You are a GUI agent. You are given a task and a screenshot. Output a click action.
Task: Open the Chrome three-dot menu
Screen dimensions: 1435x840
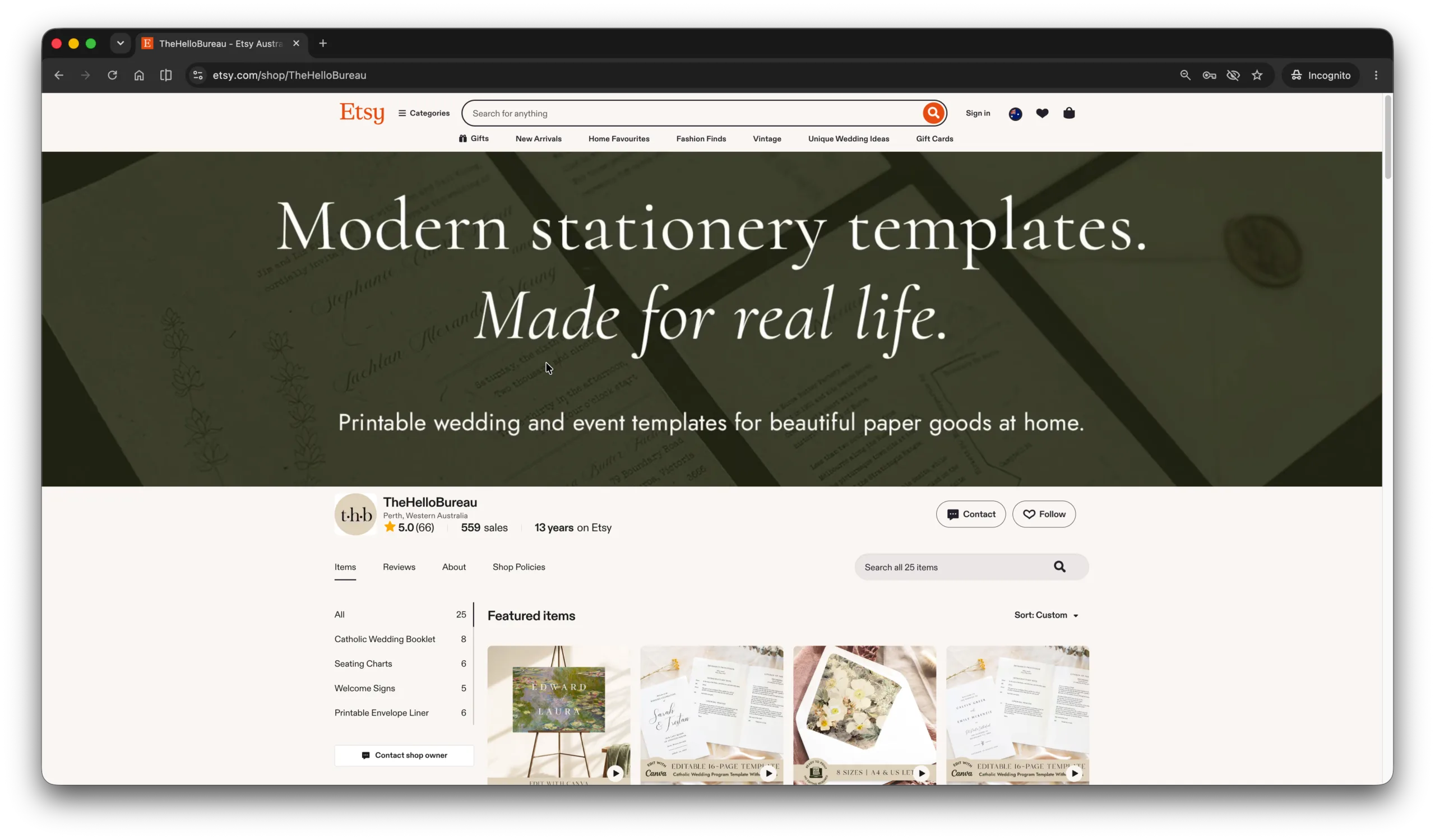1376,75
